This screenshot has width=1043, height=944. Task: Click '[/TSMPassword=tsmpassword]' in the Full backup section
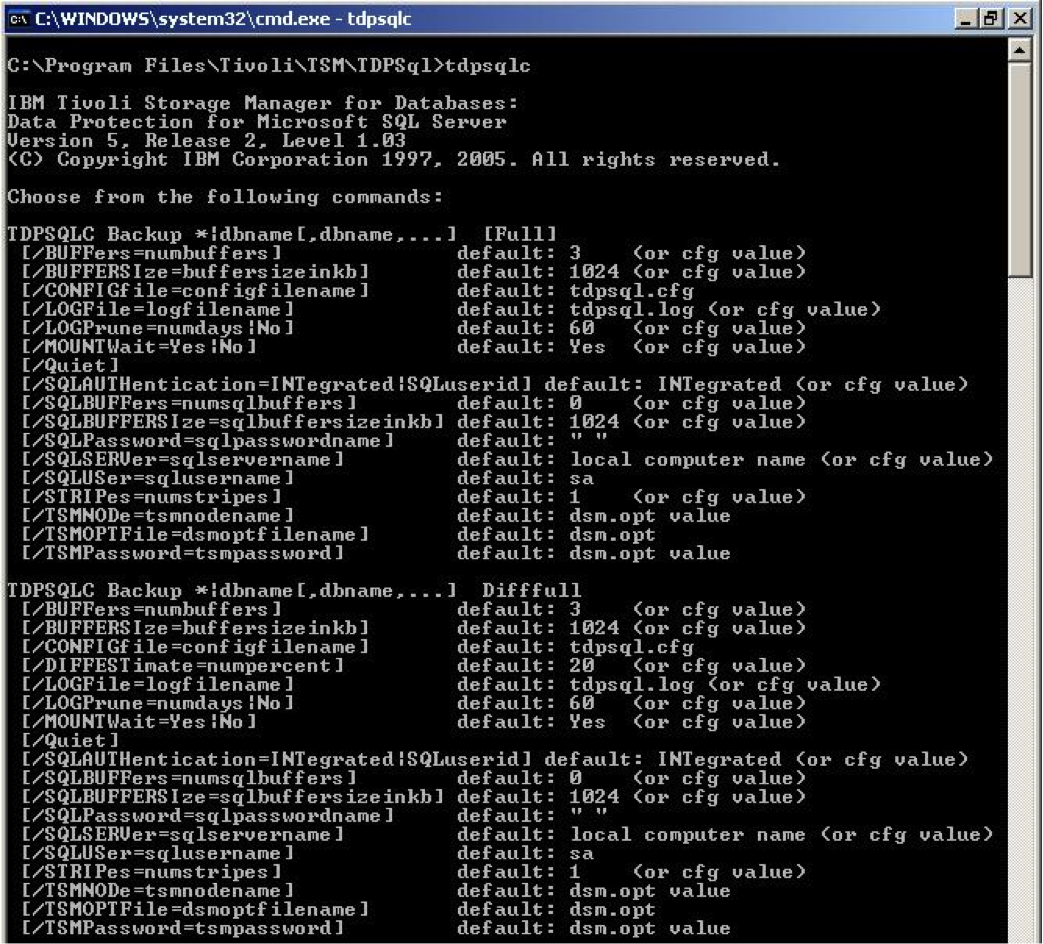pyautogui.click(x=183, y=553)
